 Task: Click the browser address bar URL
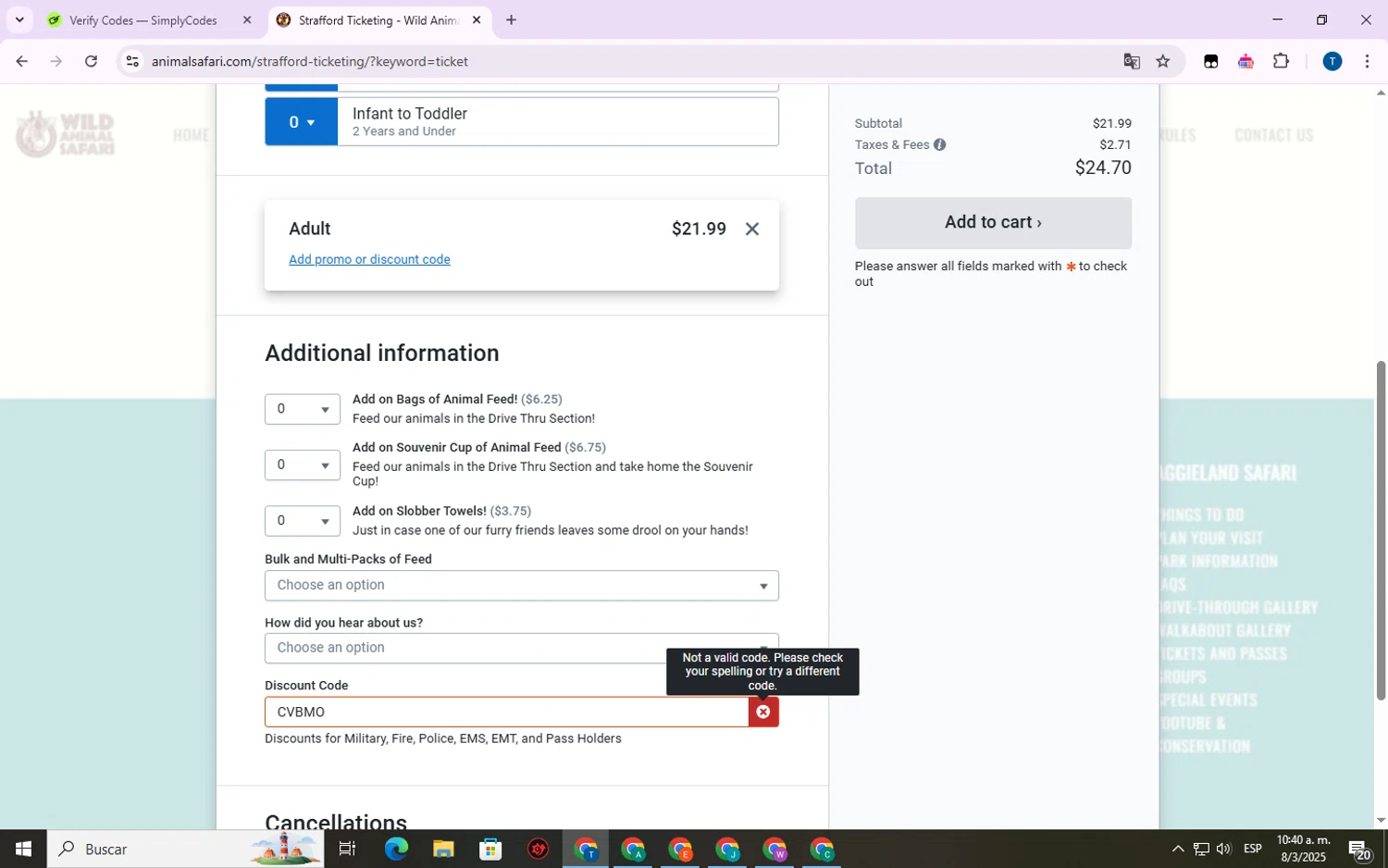[310, 61]
